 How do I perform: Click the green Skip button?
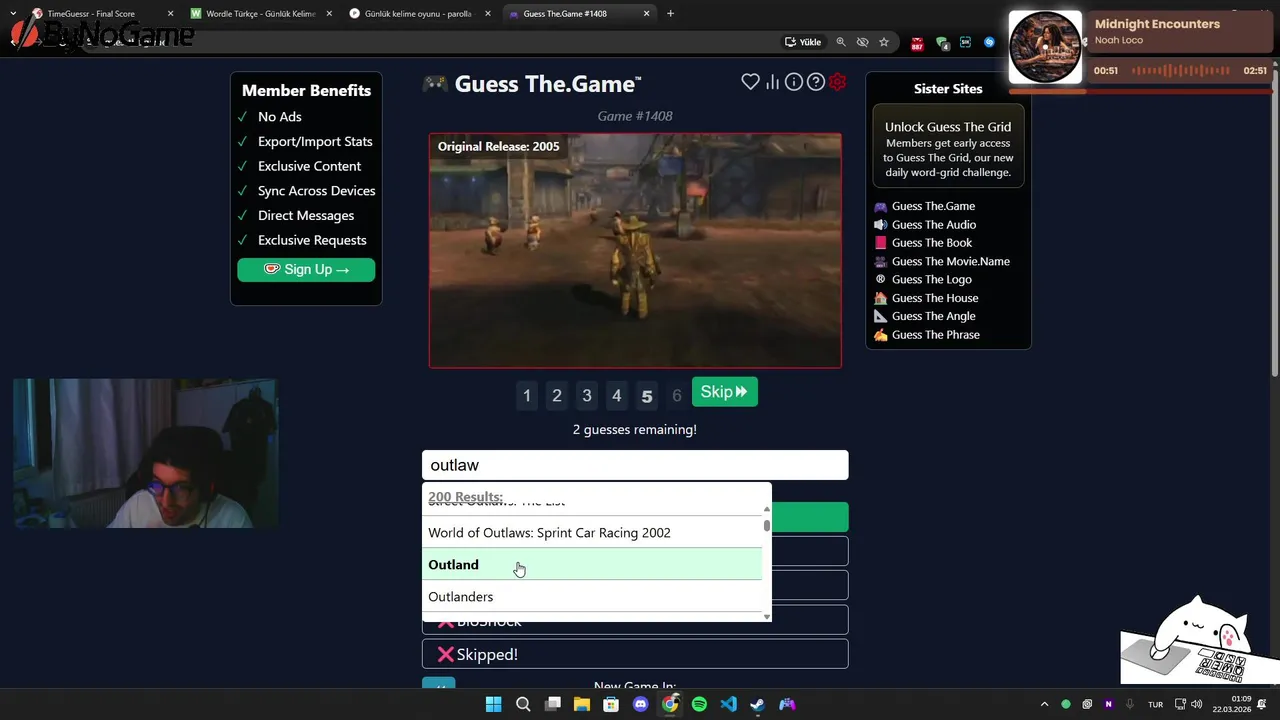(x=724, y=392)
